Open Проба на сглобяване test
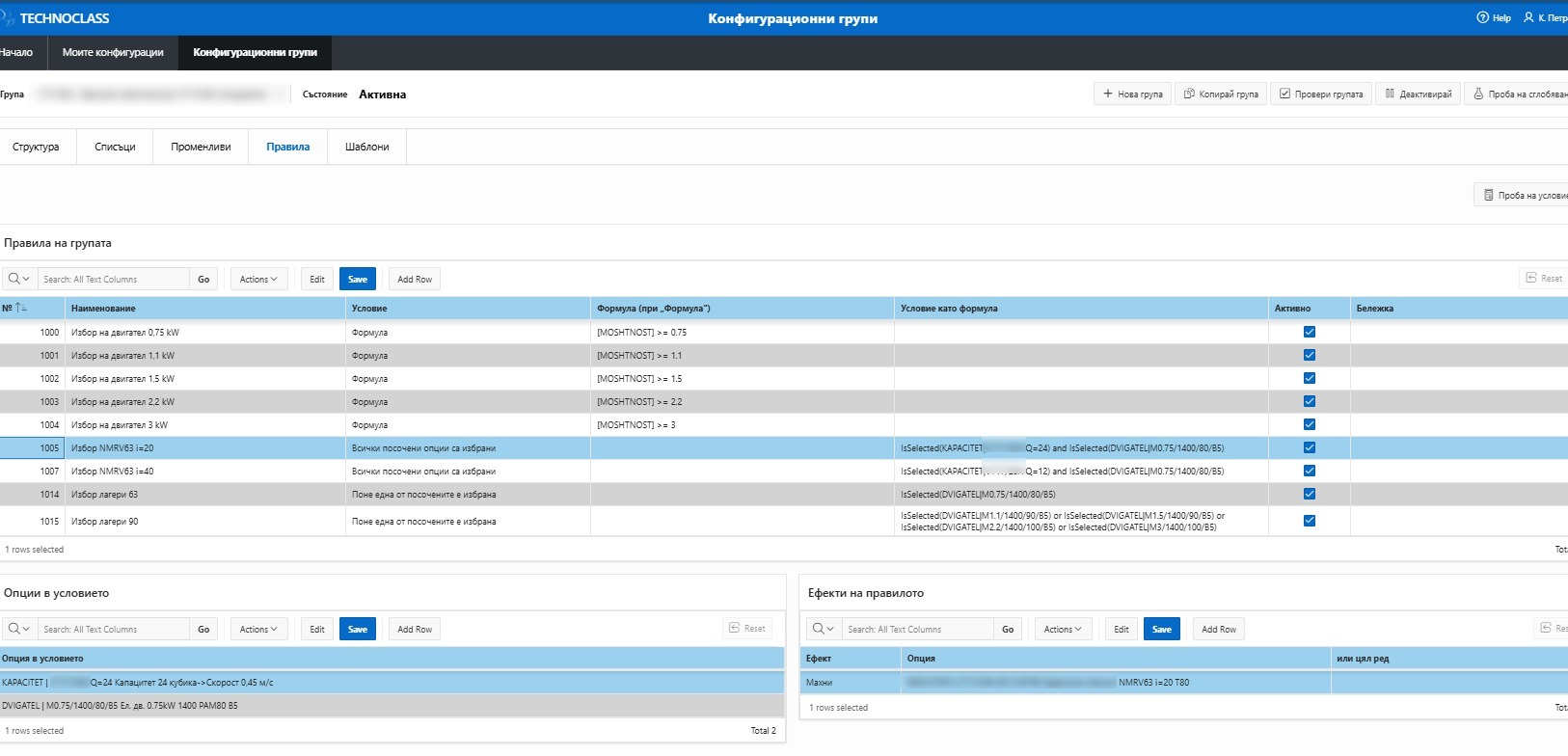 (x=1518, y=94)
